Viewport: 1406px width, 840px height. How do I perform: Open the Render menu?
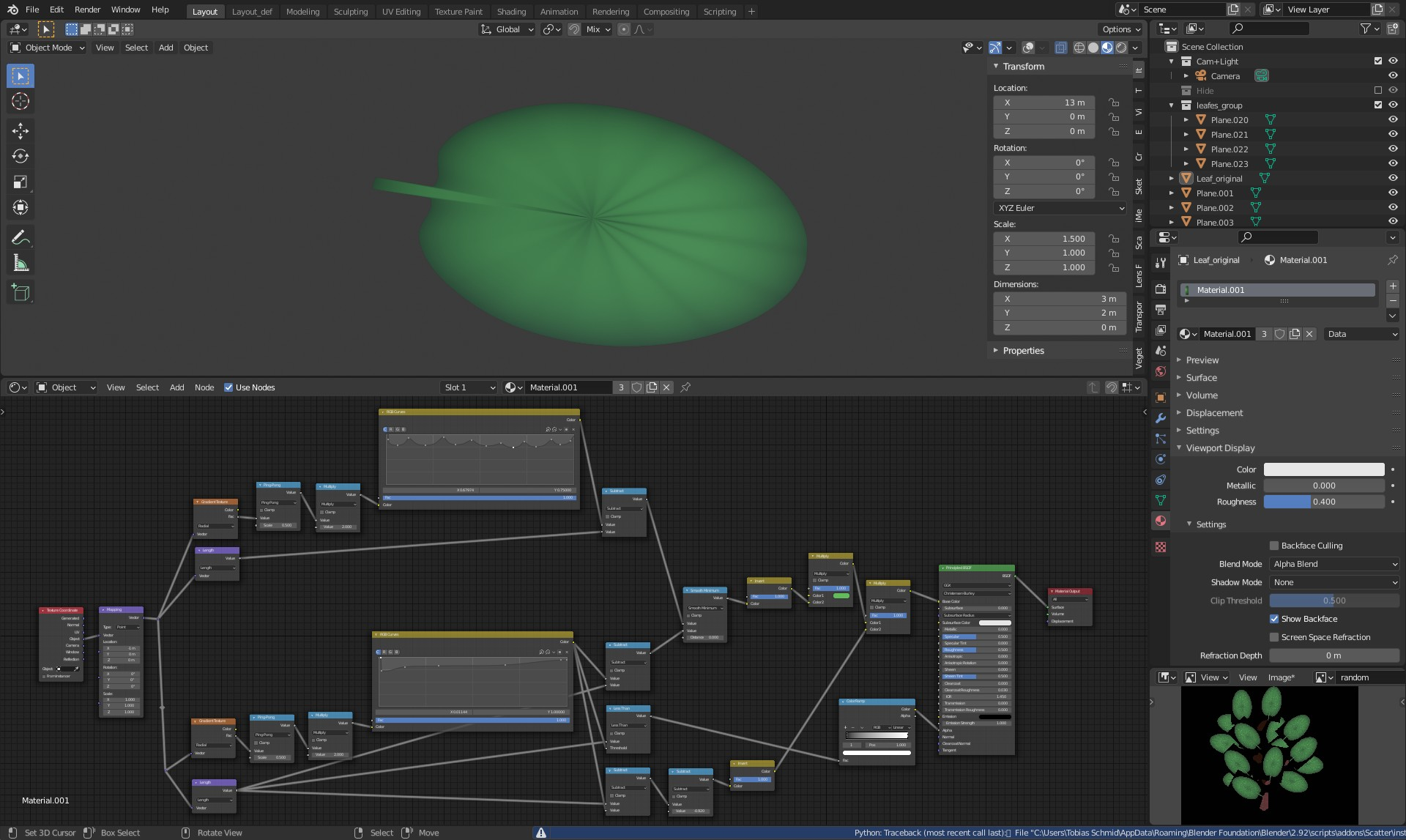pos(87,10)
